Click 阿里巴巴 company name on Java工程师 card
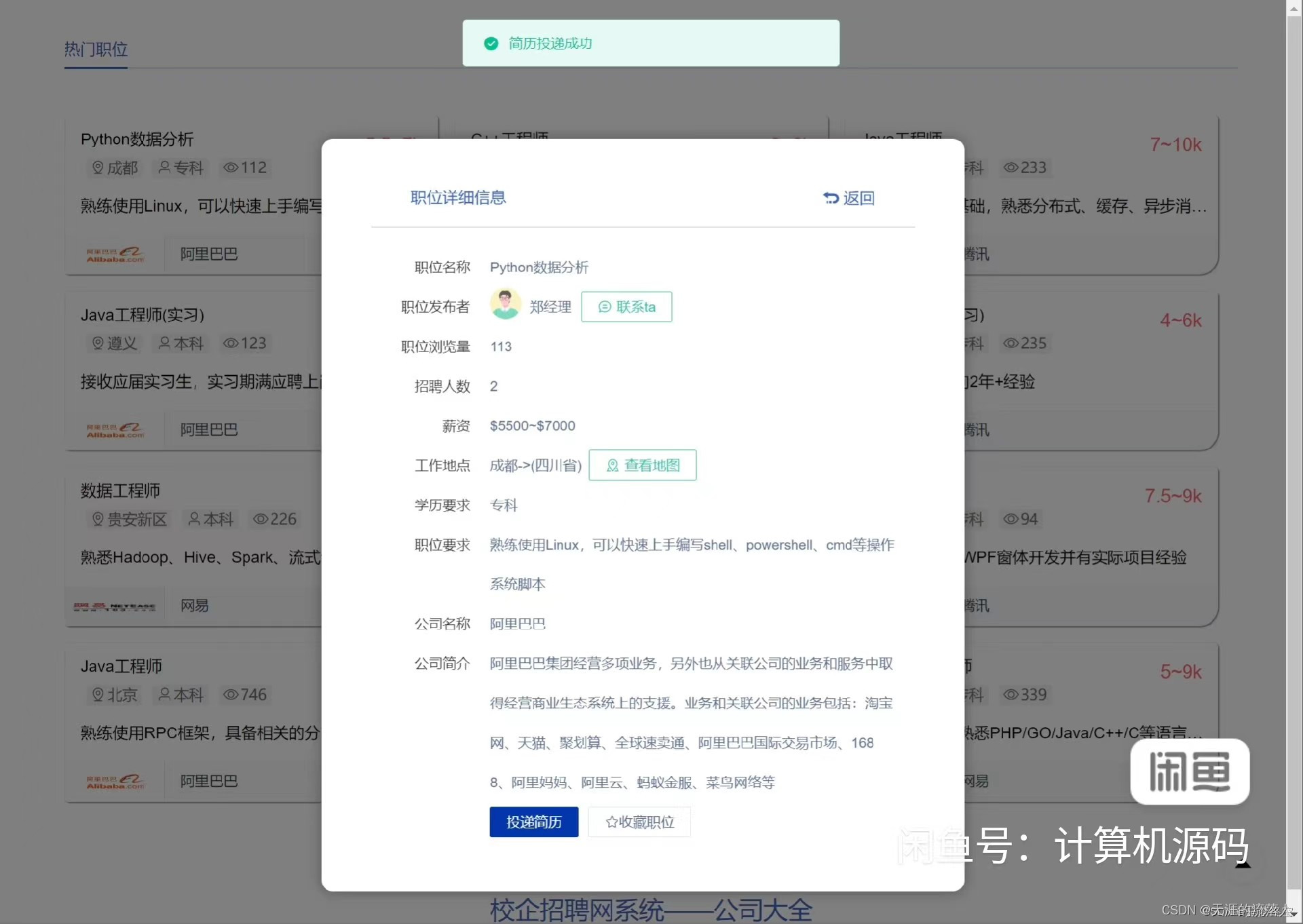Screen dimensions: 1303x924 [208, 782]
